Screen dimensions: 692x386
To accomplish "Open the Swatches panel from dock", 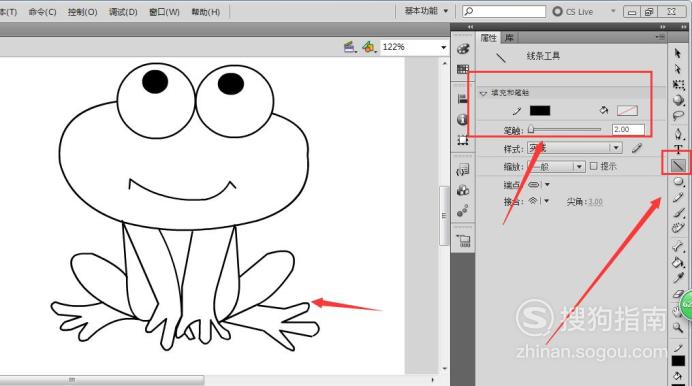I will click(x=463, y=69).
